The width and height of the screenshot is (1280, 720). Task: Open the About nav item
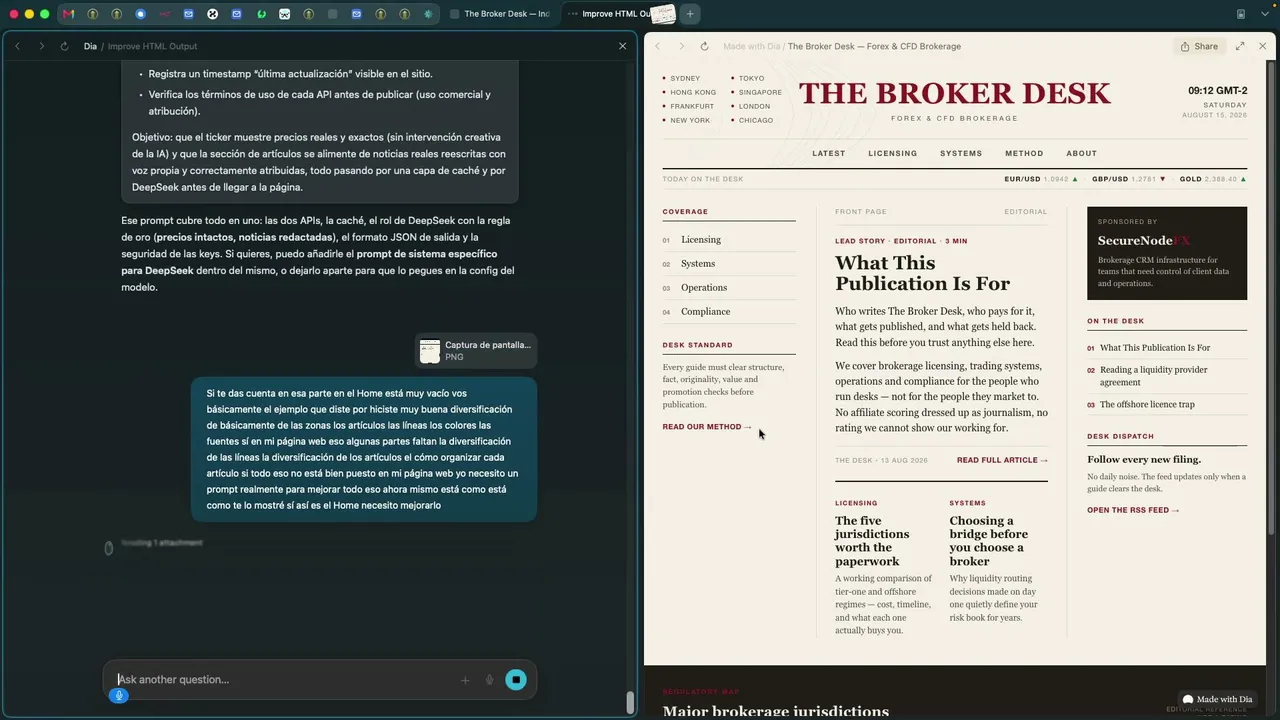pos(1082,154)
